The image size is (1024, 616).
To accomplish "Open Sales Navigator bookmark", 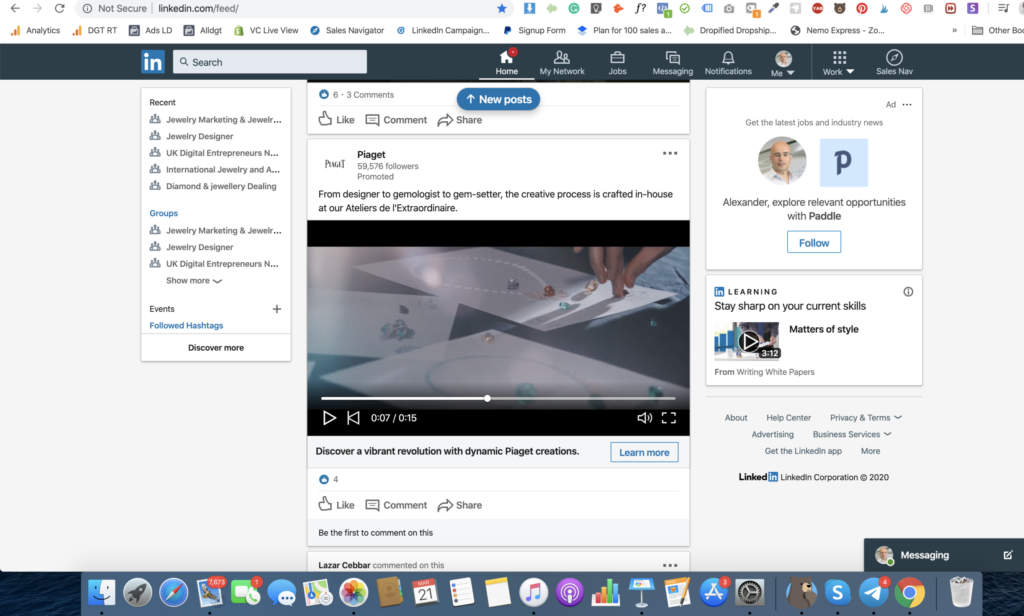I will (347, 30).
